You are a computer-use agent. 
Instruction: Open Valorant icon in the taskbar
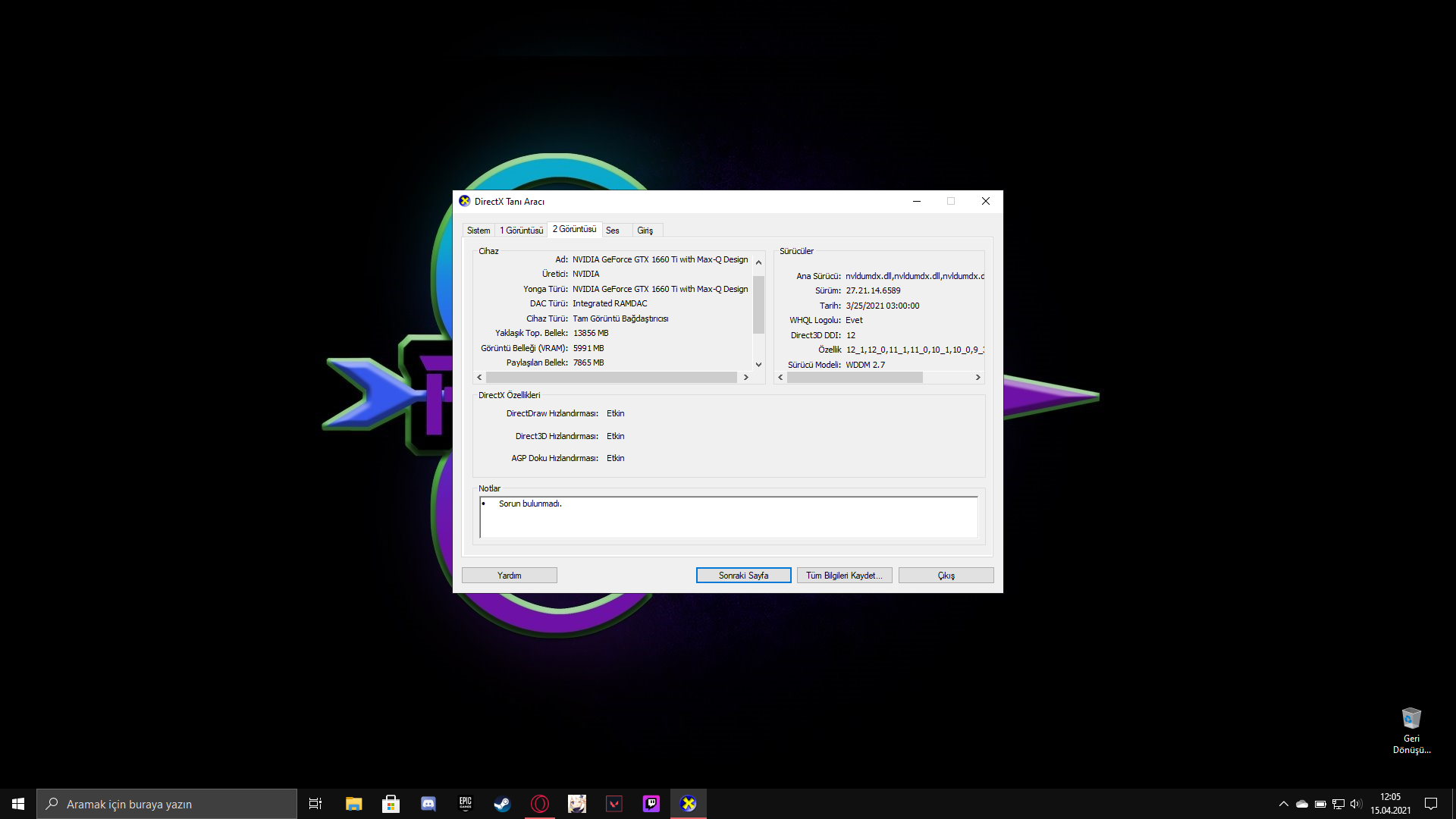tap(614, 804)
